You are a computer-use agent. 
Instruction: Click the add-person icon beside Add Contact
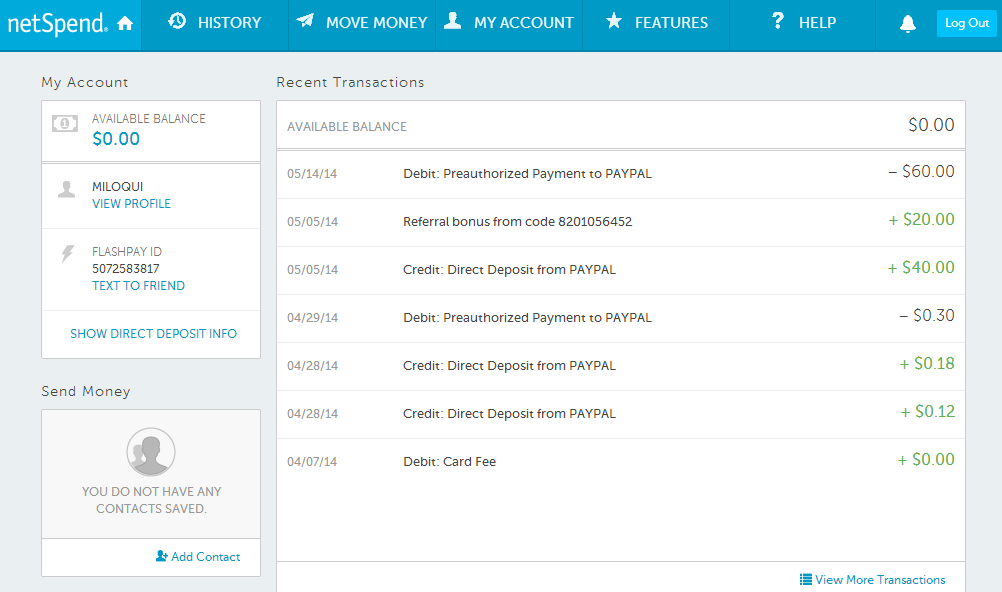pos(162,556)
